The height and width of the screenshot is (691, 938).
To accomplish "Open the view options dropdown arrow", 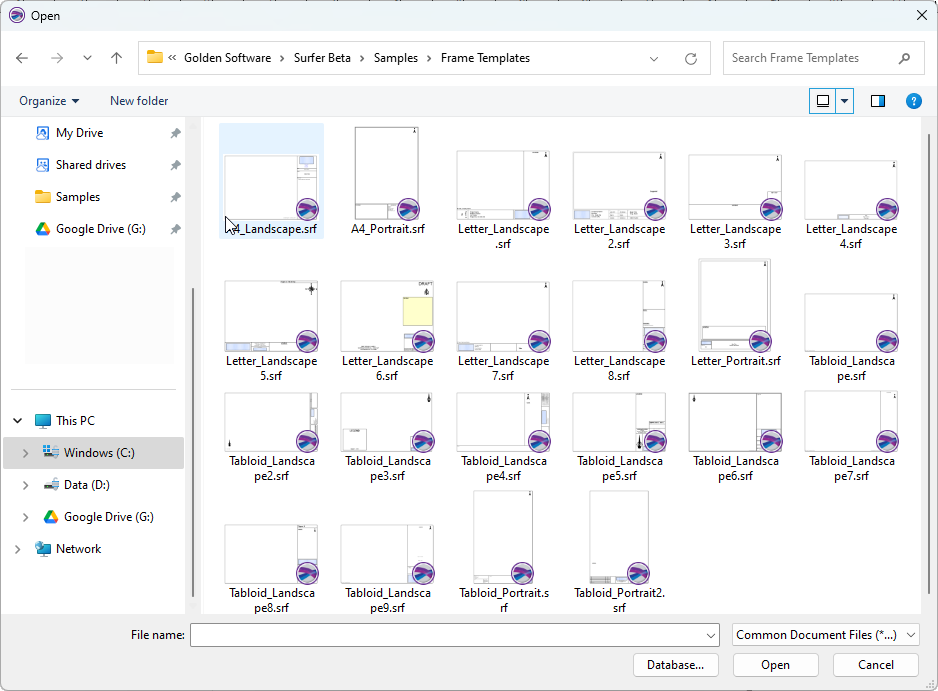I will [x=844, y=101].
